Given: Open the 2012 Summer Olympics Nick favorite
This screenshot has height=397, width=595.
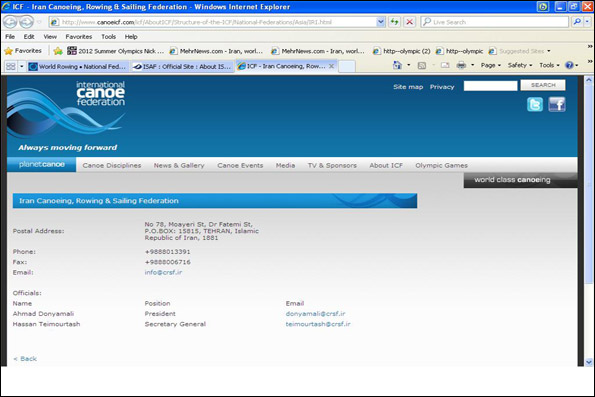Looking at the screenshot, I should tap(116, 51).
